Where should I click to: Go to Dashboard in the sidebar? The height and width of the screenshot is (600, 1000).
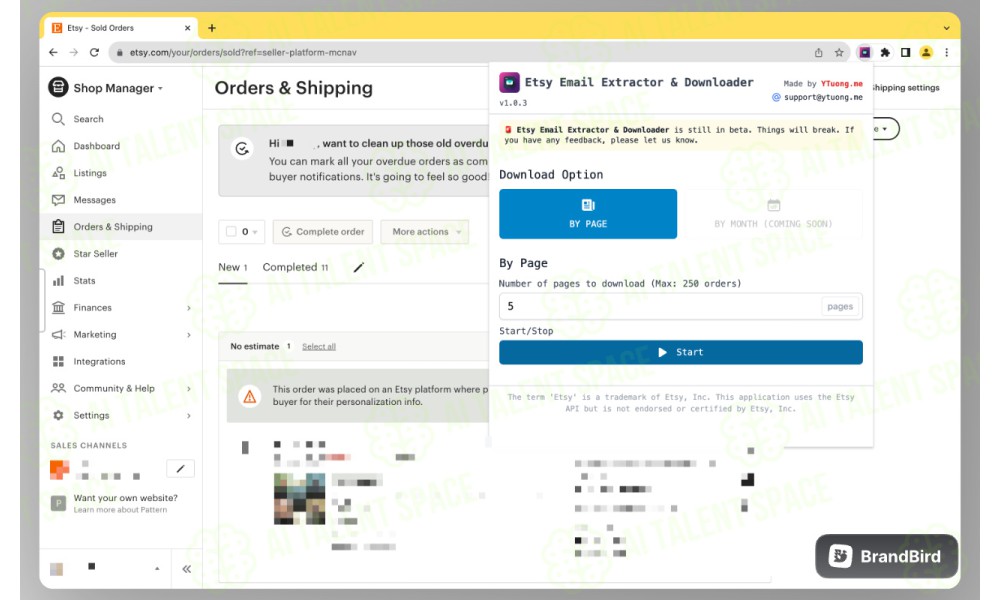[x=96, y=146]
